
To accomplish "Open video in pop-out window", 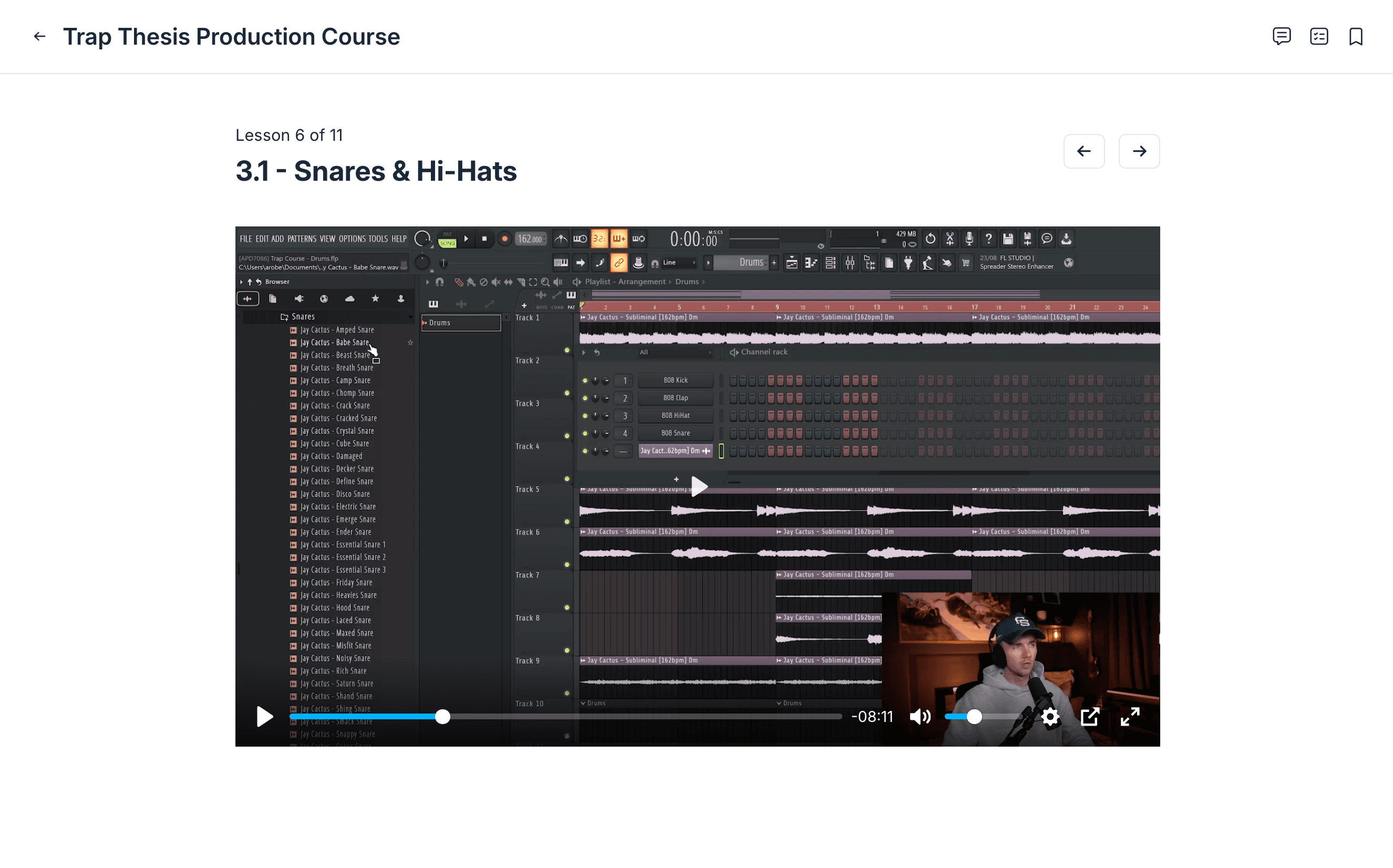I will (x=1089, y=717).
